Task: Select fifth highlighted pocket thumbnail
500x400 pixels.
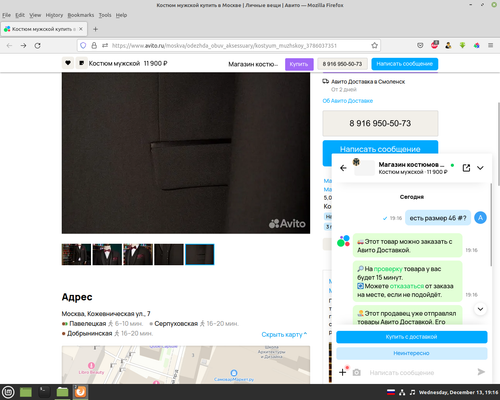Action: click(200, 254)
